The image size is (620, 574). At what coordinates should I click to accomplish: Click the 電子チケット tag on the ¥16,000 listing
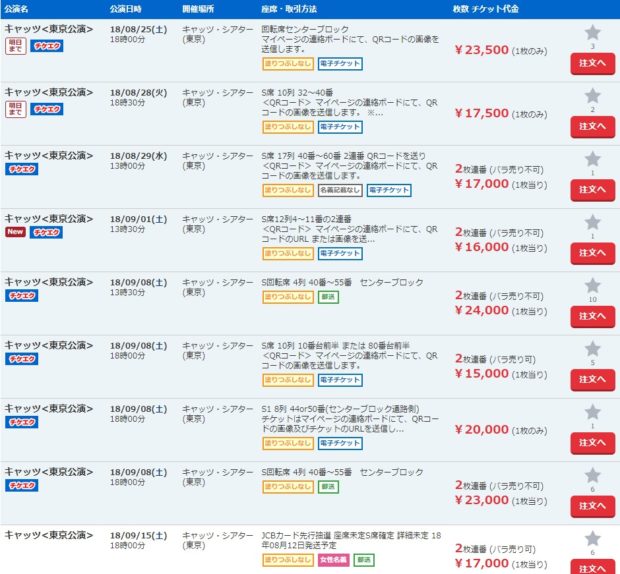[x=340, y=253]
